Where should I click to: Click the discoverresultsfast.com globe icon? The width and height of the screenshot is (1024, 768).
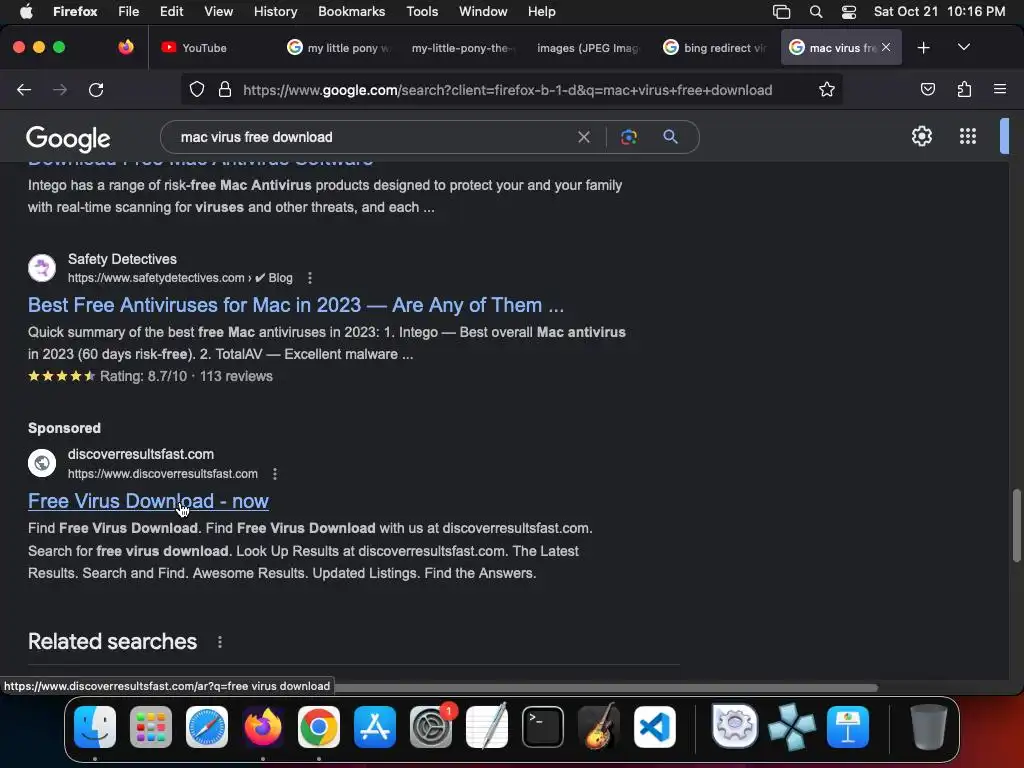[x=42, y=463]
